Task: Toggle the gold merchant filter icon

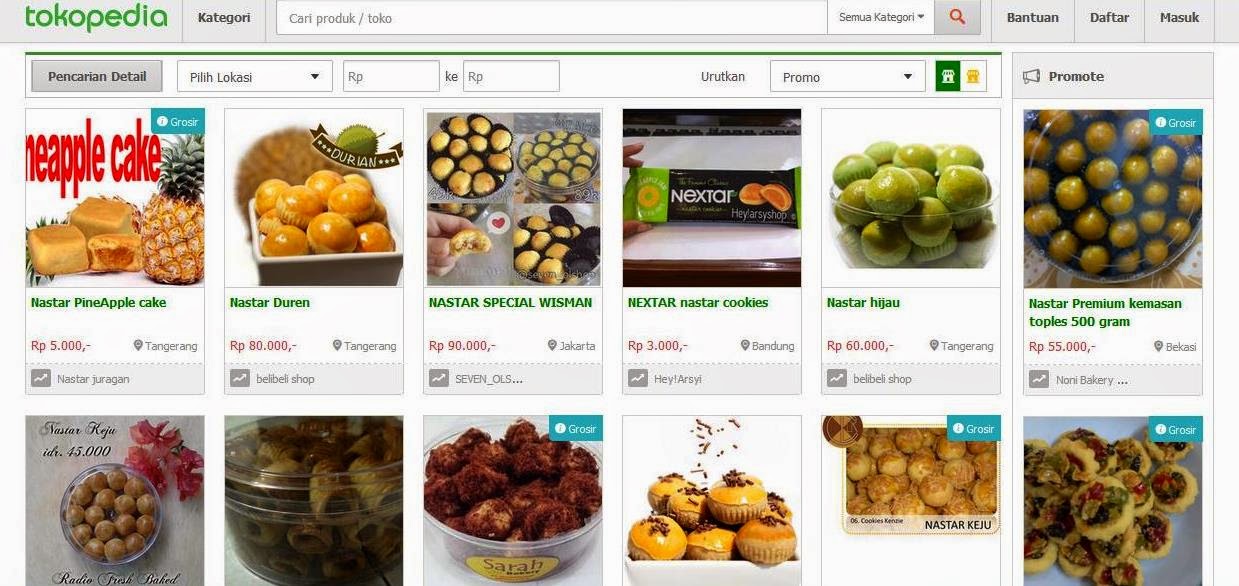Action: coord(973,77)
